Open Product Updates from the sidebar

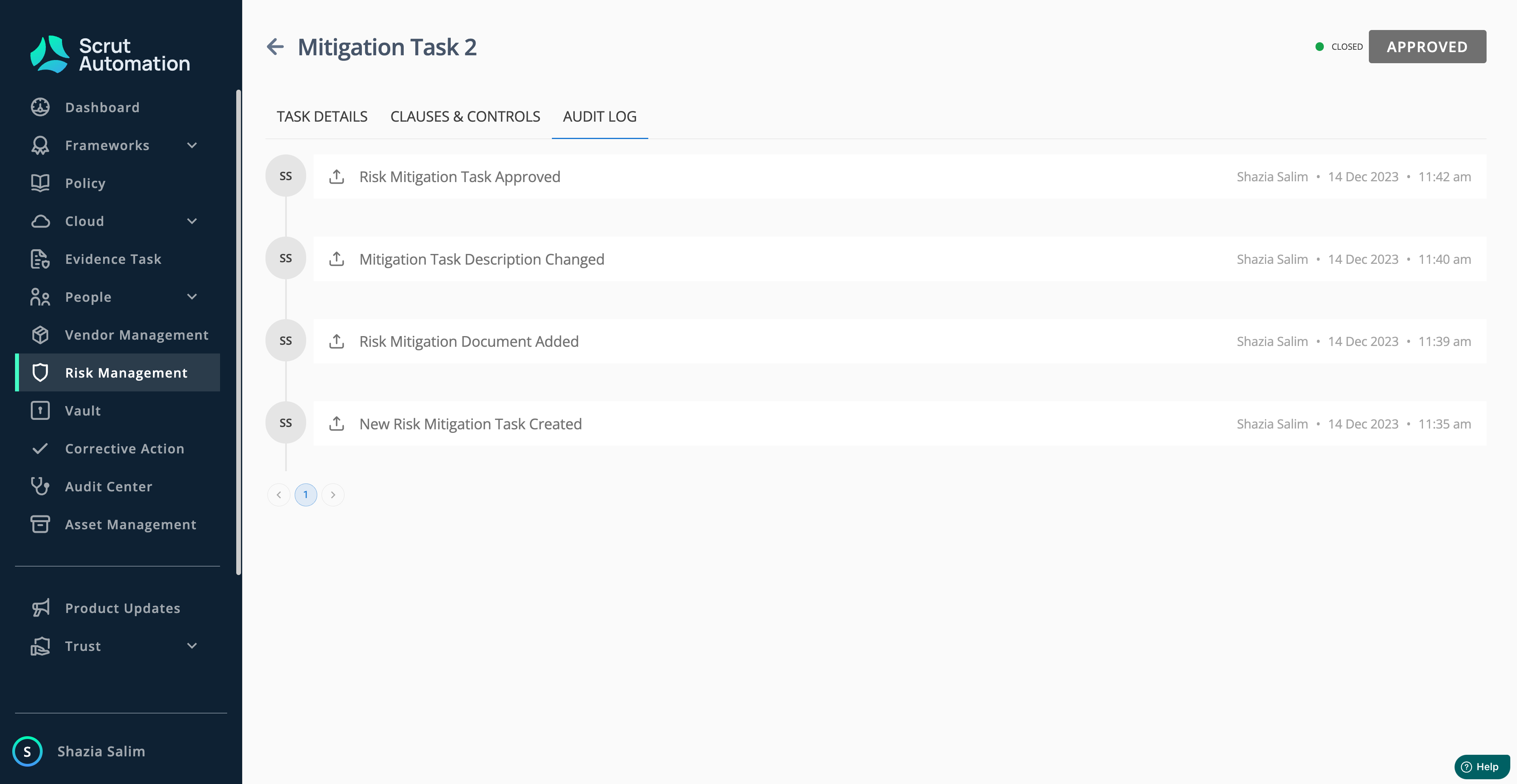117,608
